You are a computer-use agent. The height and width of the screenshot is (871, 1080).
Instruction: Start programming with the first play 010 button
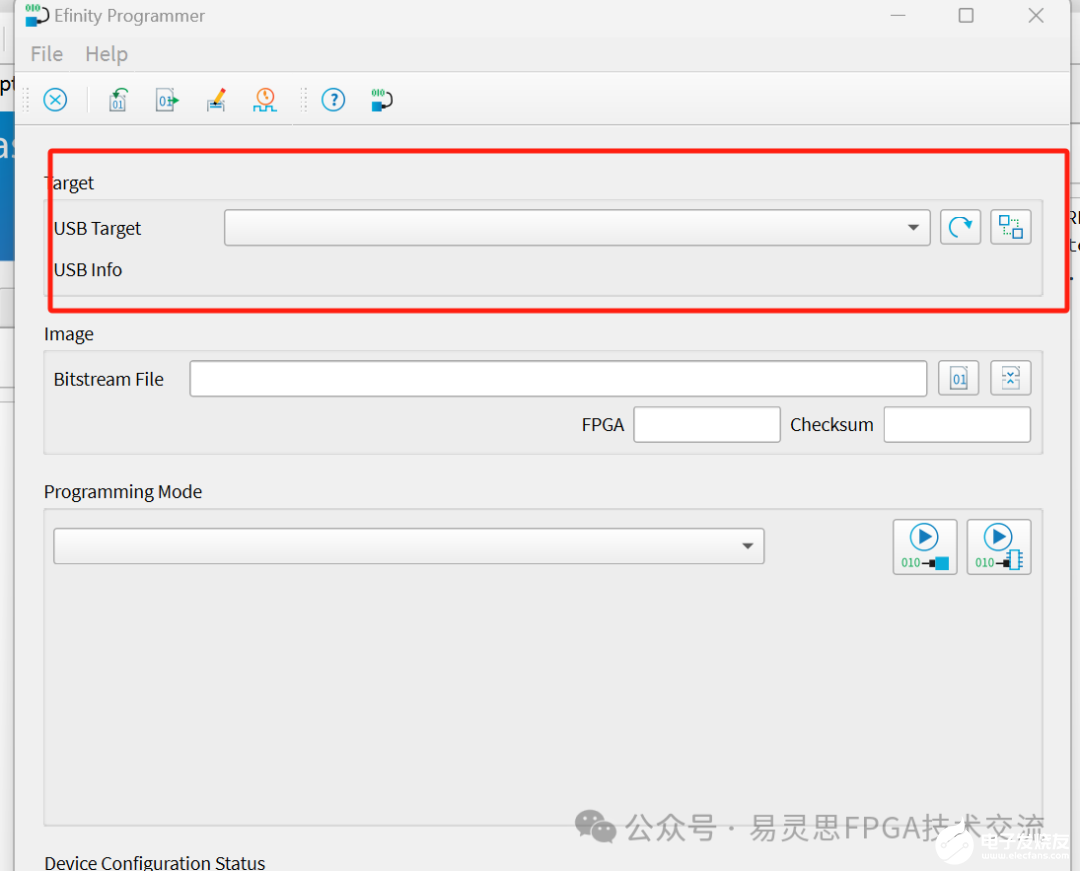coord(925,547)
